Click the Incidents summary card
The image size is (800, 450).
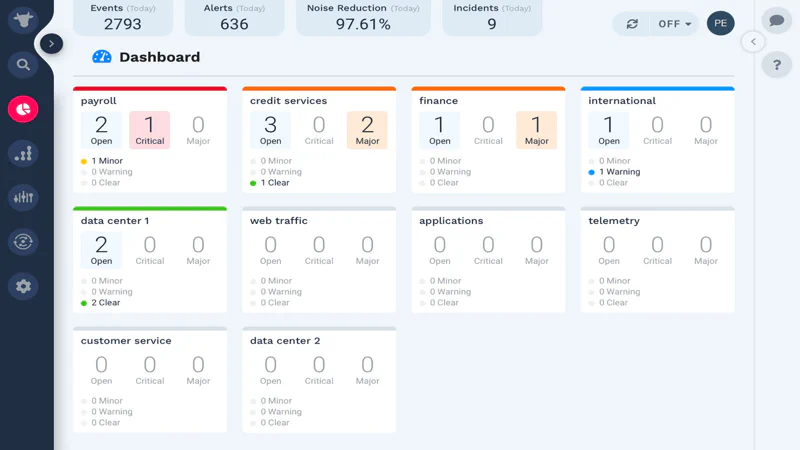tap(492, 18)
